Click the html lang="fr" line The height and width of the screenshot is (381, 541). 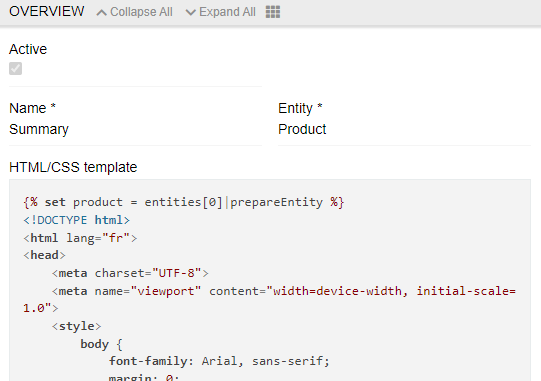80,238
